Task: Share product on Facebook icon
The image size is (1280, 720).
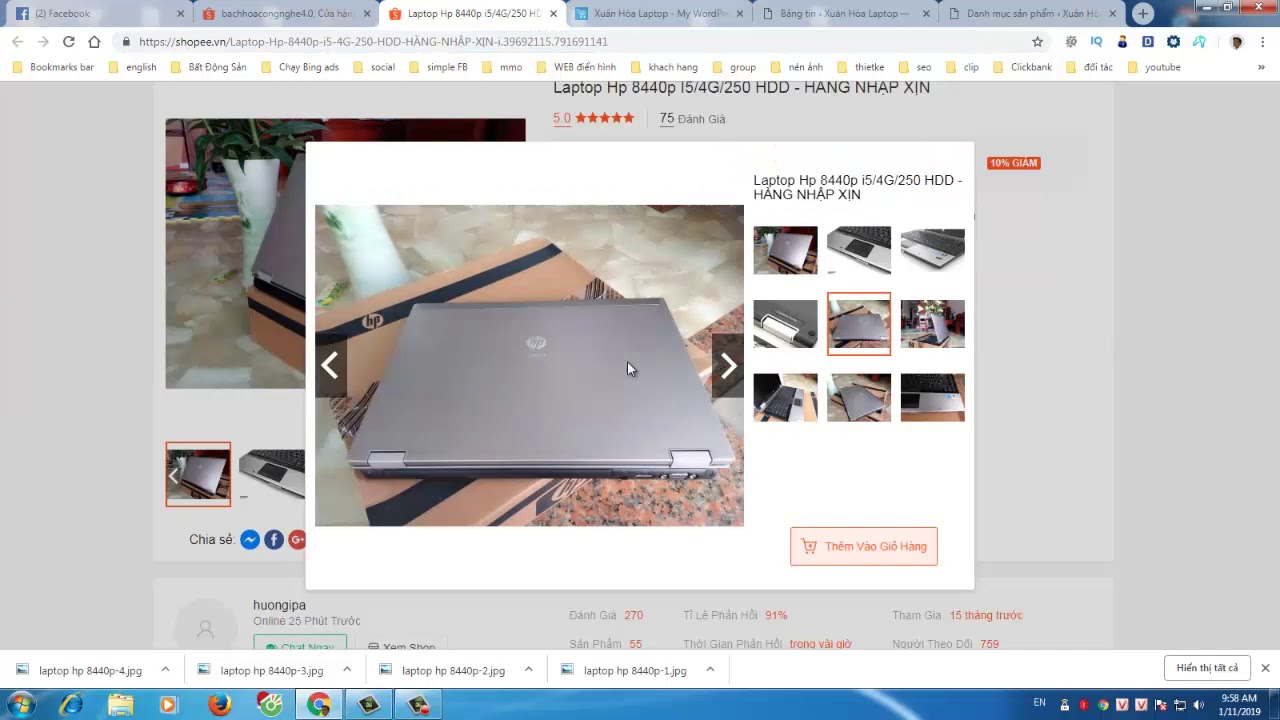Action: click(x=274, y=539)
